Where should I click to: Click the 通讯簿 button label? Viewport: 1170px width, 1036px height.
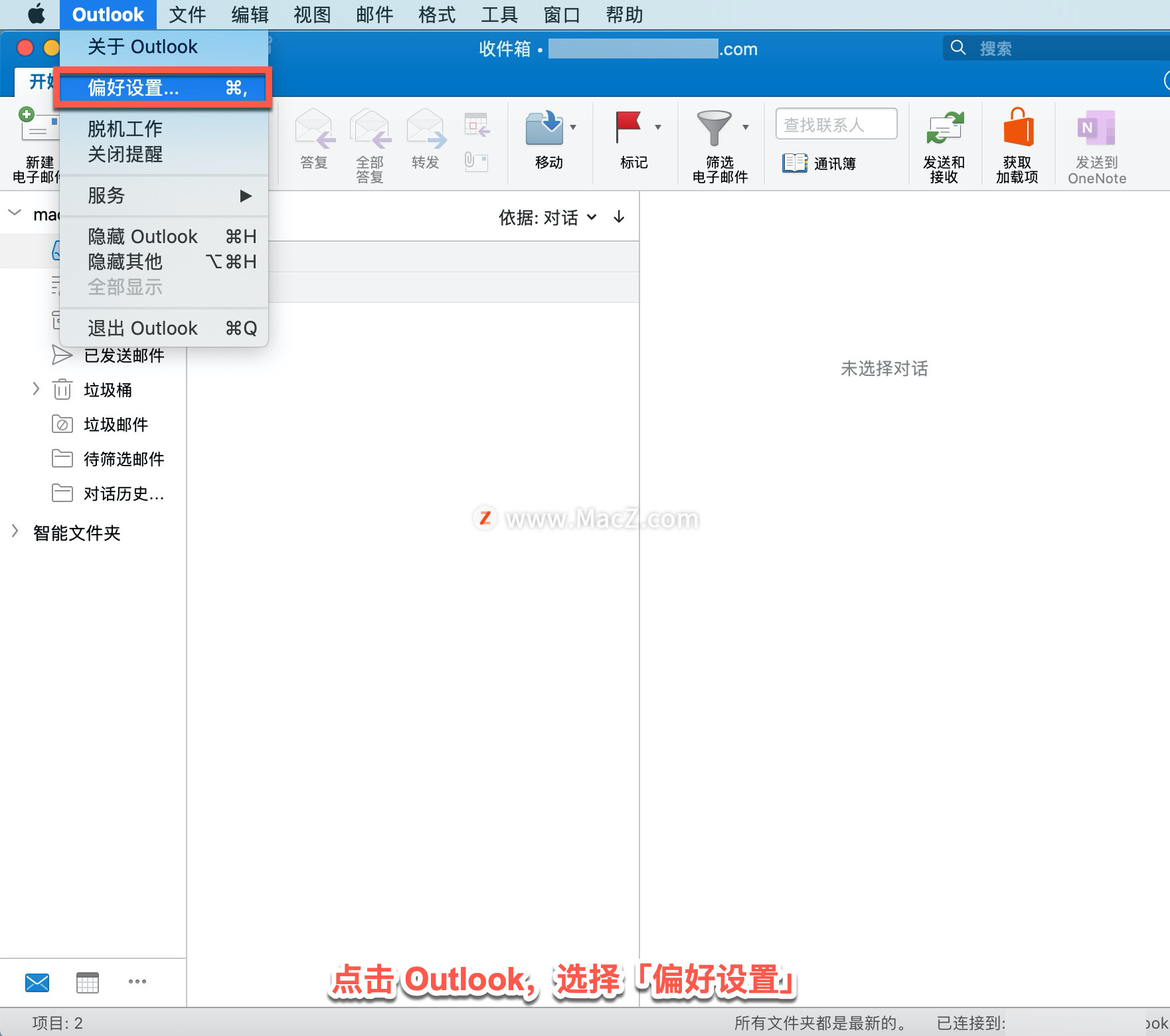[x=835, y=163]
